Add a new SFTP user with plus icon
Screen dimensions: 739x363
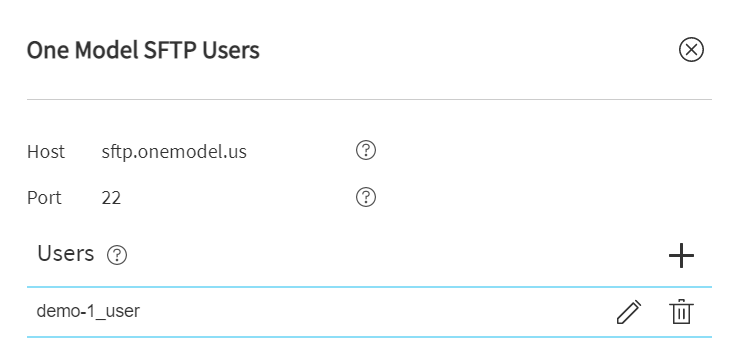click(x=681, y=256)
